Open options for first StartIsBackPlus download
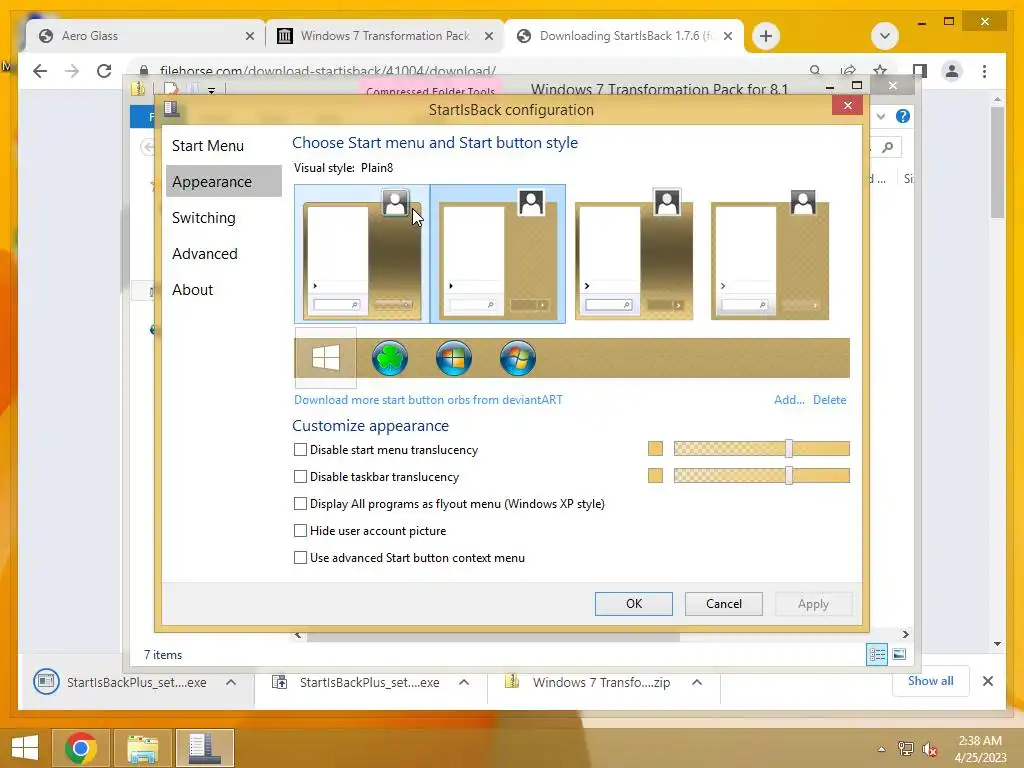Viewport: 1024px width, 768px height. click(x=231, y=682)
